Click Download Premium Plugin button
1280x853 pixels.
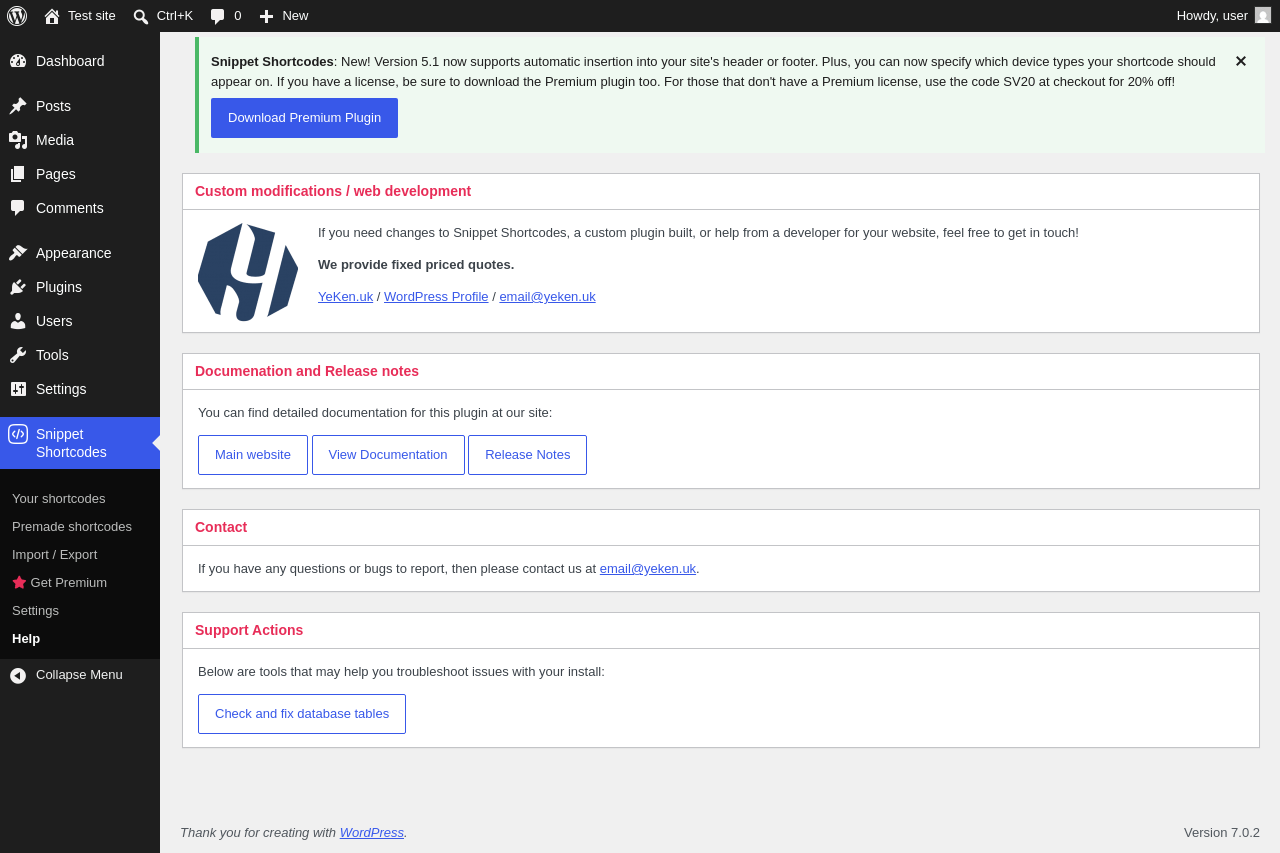click(x=304, y=118)
